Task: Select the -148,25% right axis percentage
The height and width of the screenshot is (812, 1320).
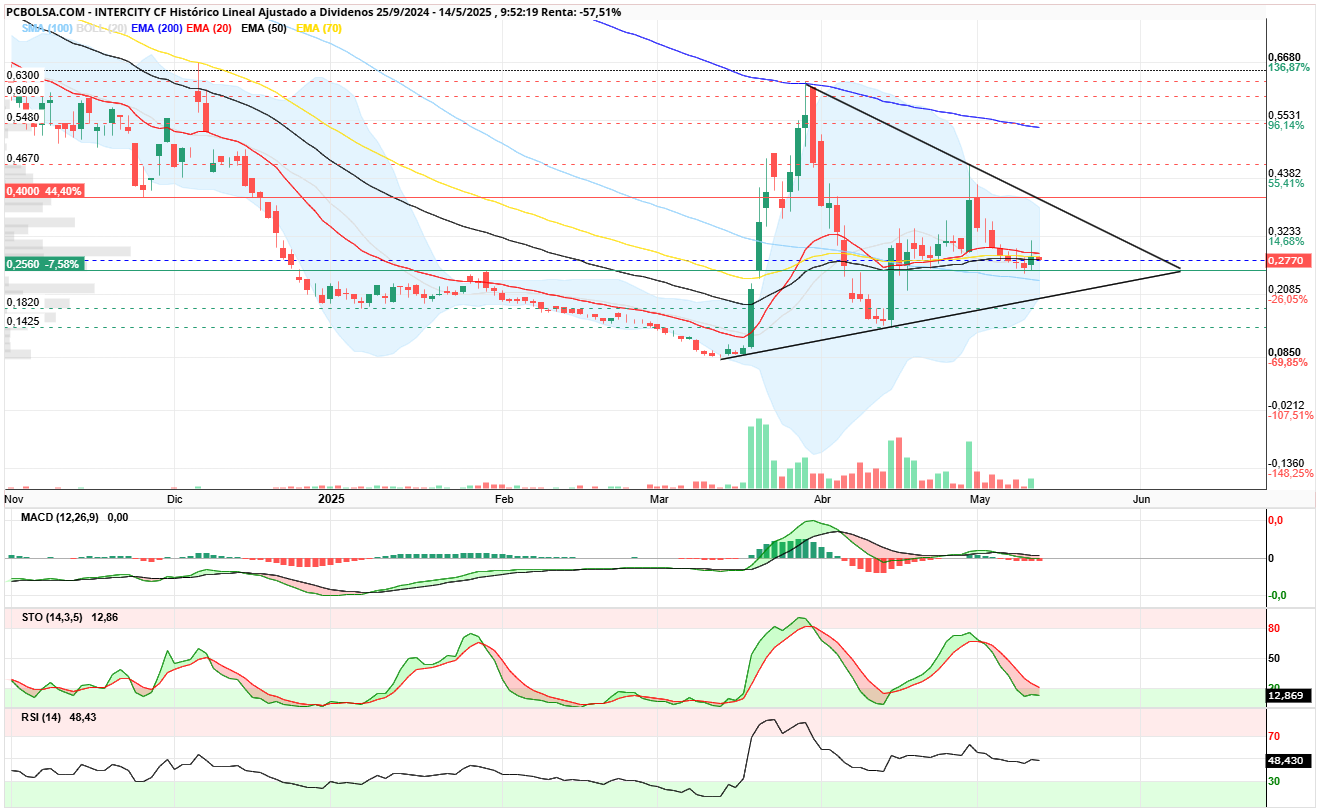Action: point(1290,473)
